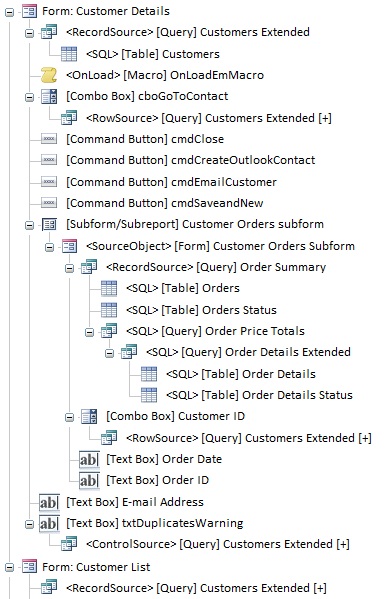Click the table icon beside [Table] Orders
Image resolution: width=387 pixels, height=599 pixels.
[x=109, y=288]
